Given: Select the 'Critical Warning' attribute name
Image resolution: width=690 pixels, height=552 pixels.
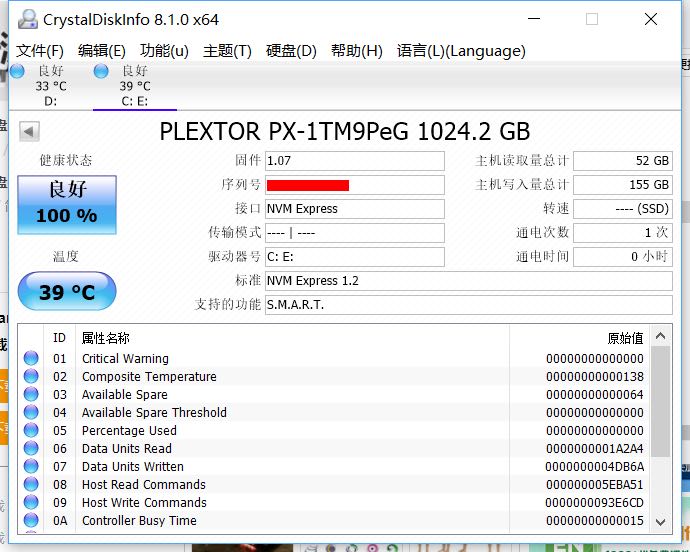Looking at the screenshot, I should 125,358.
